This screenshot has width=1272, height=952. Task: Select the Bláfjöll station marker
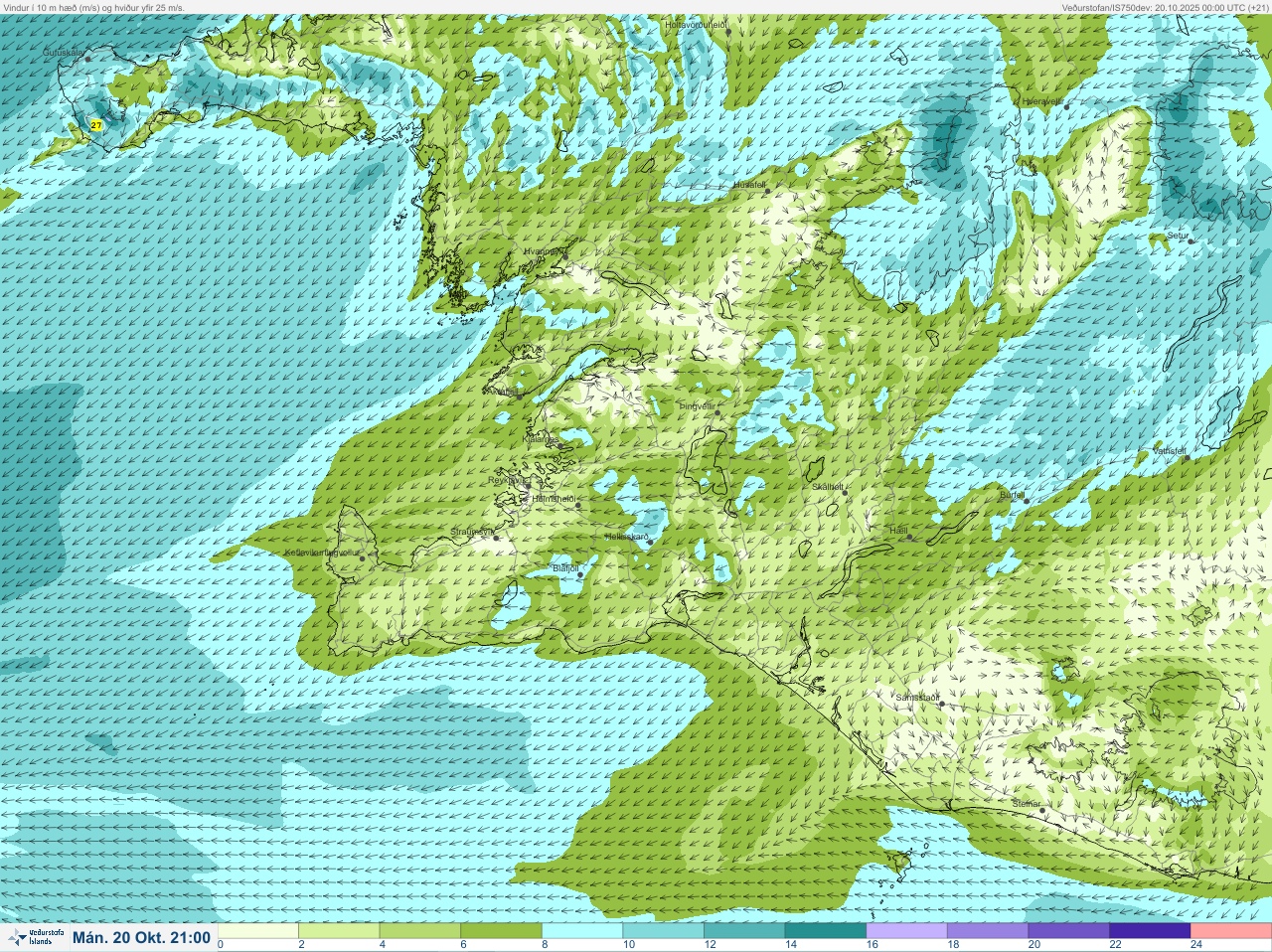click(580, 574)
